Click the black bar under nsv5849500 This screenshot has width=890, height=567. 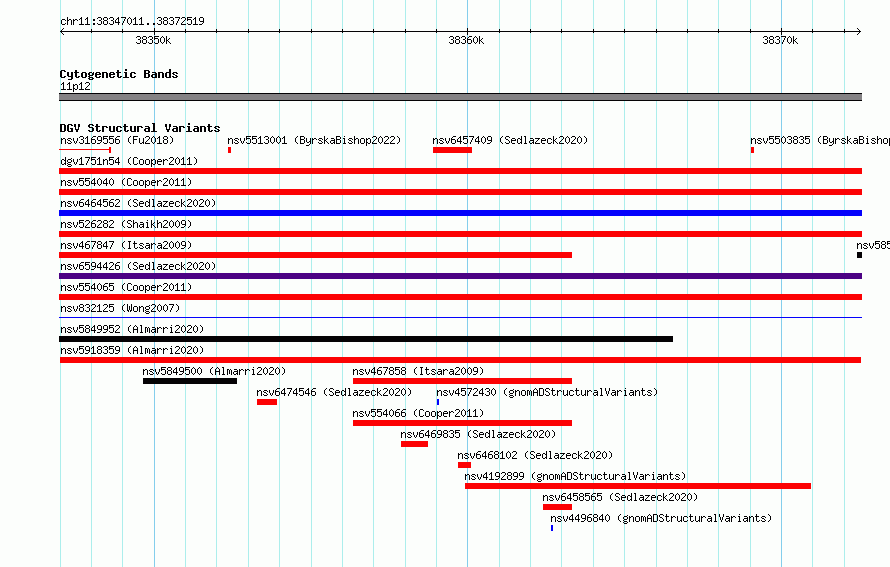click(x=190, y=381)
